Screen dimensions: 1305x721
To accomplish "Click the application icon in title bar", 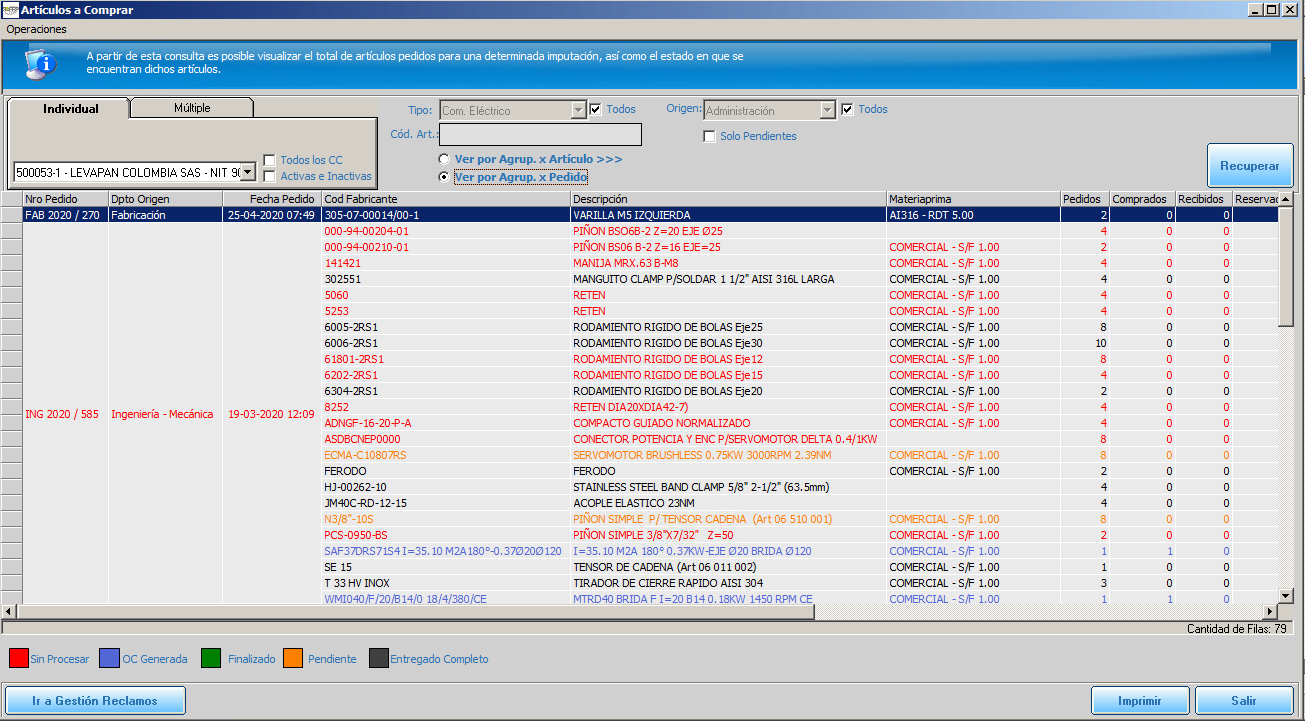I will tap(10, 10).
